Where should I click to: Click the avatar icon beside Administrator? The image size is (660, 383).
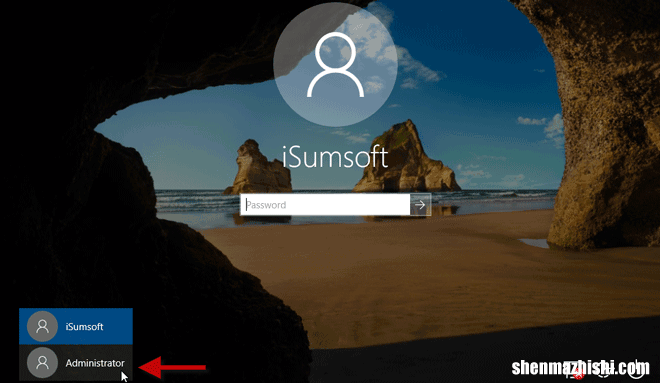coord(42,363)
